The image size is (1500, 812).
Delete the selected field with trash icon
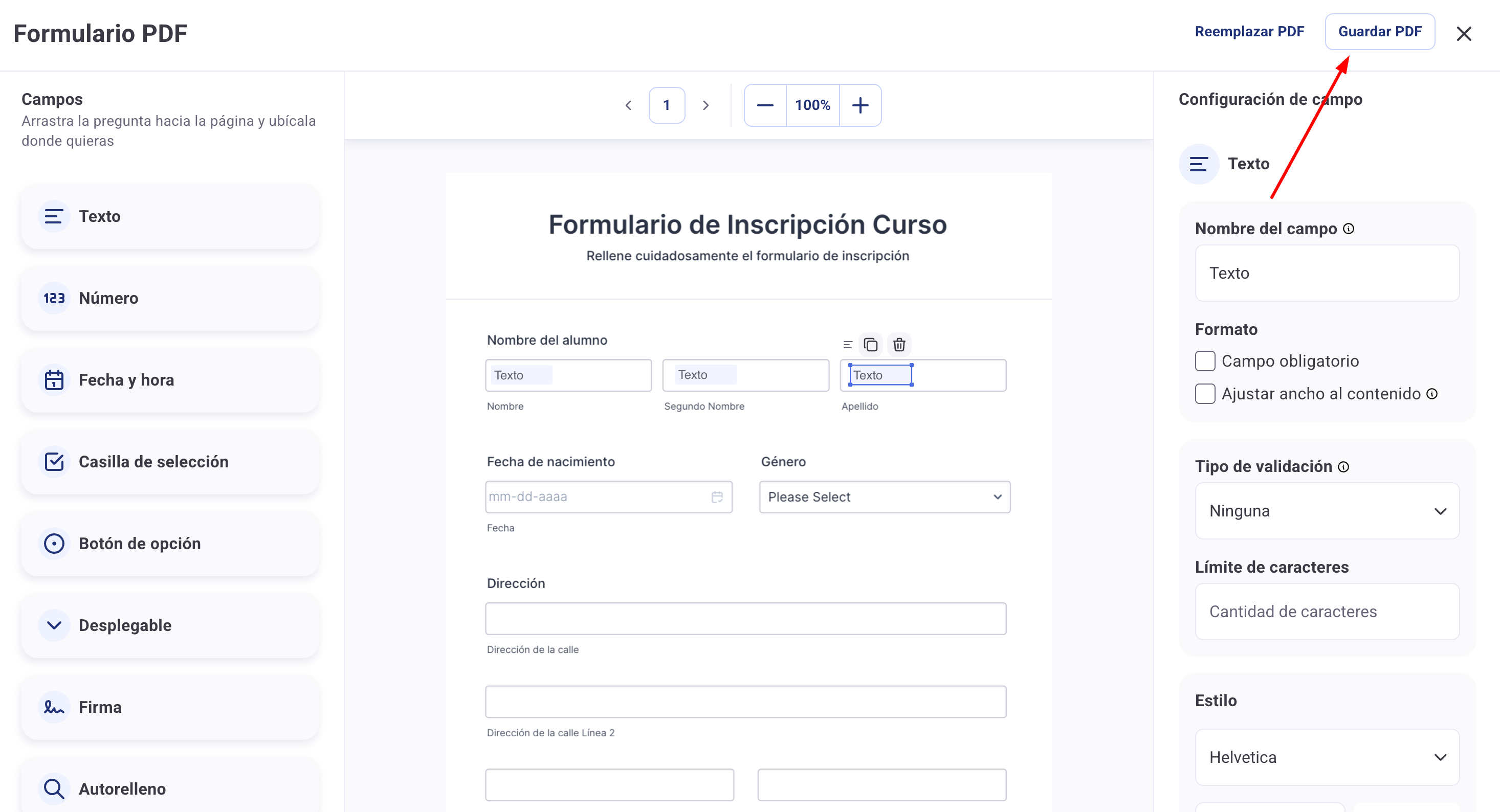pos(899,345)
